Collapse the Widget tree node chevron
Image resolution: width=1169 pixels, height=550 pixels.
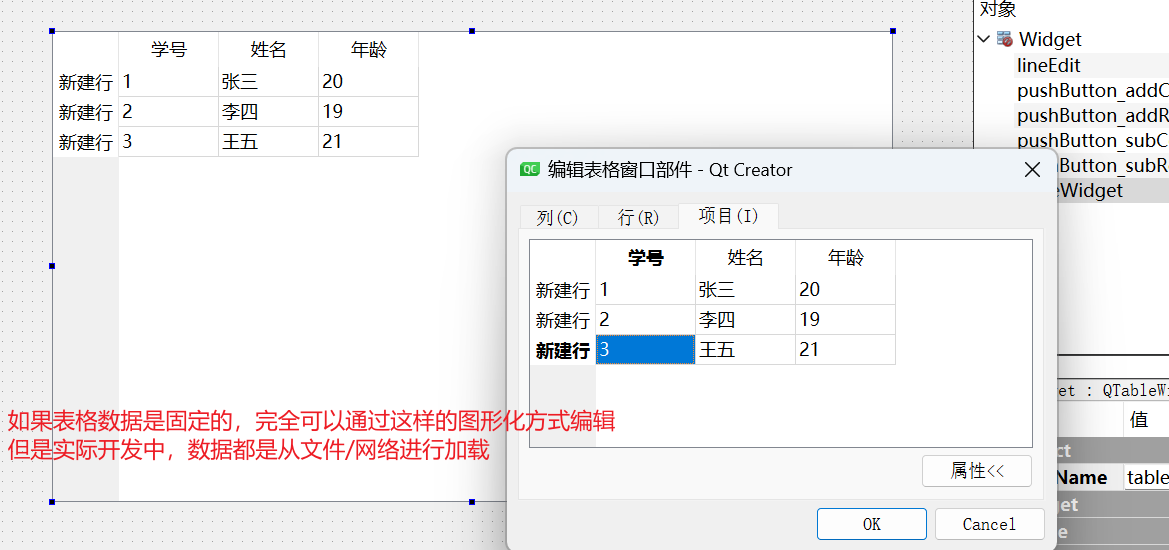[984, 38]
